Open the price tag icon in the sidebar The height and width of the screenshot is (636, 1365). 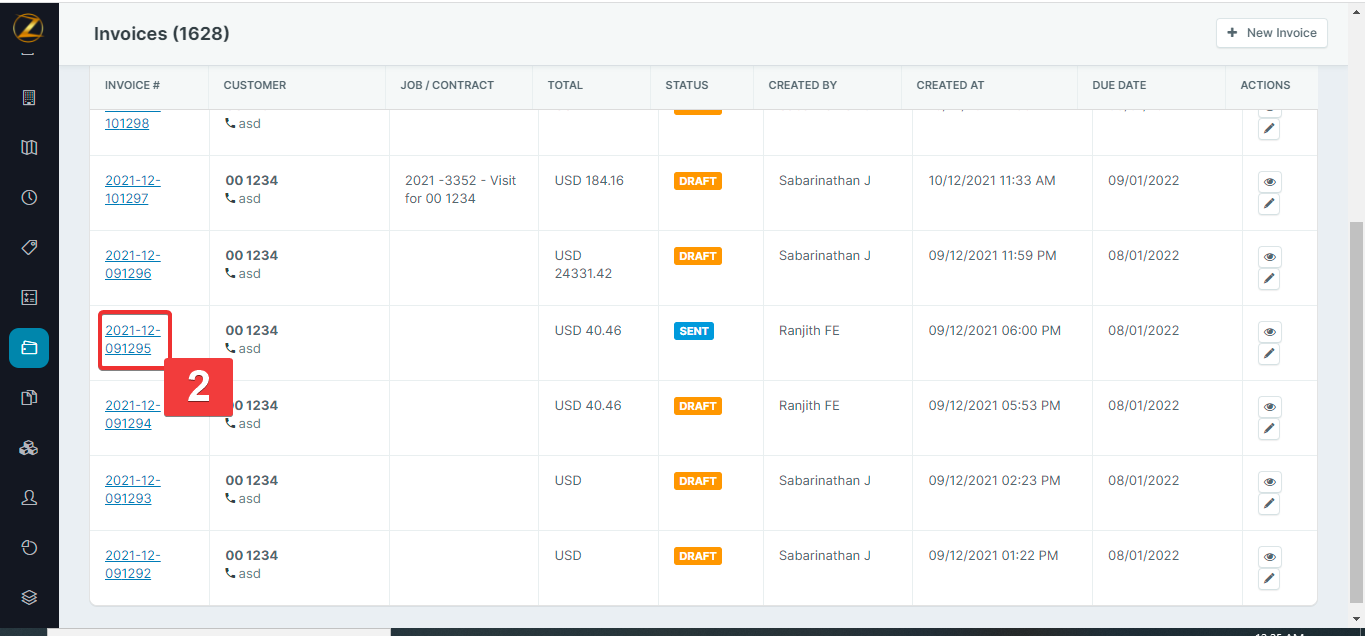click(28, 247)
